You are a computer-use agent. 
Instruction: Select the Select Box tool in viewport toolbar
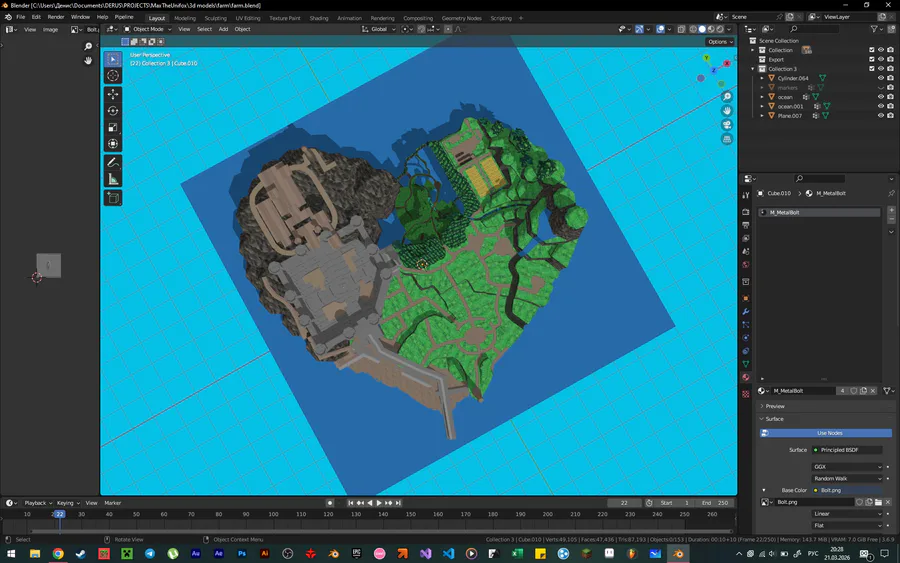click(113, 59)
